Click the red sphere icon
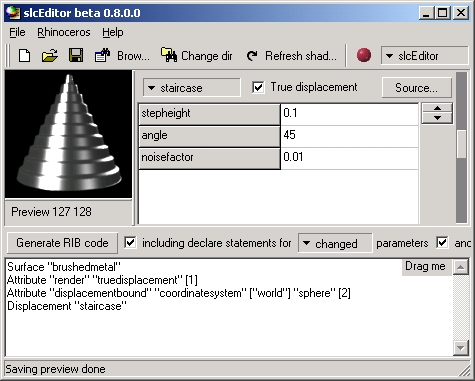 [364, 55]
